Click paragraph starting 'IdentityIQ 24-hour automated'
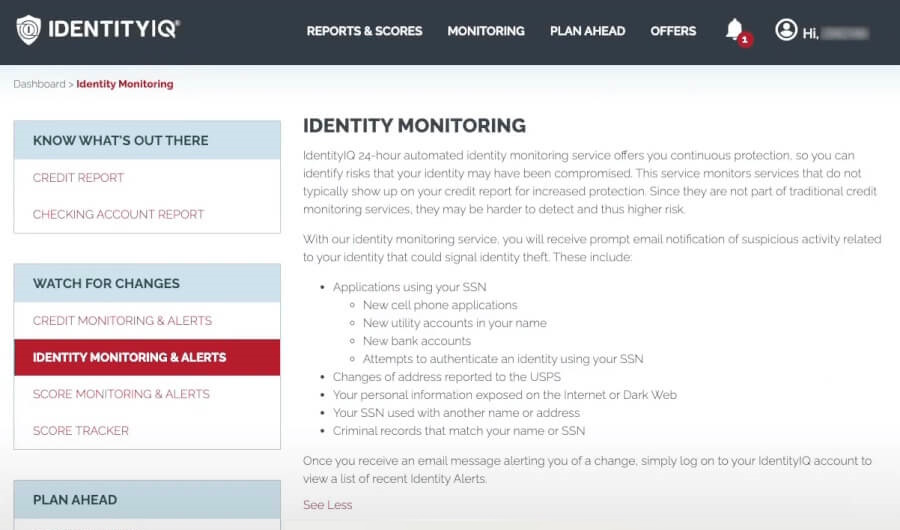 point(590,182)
